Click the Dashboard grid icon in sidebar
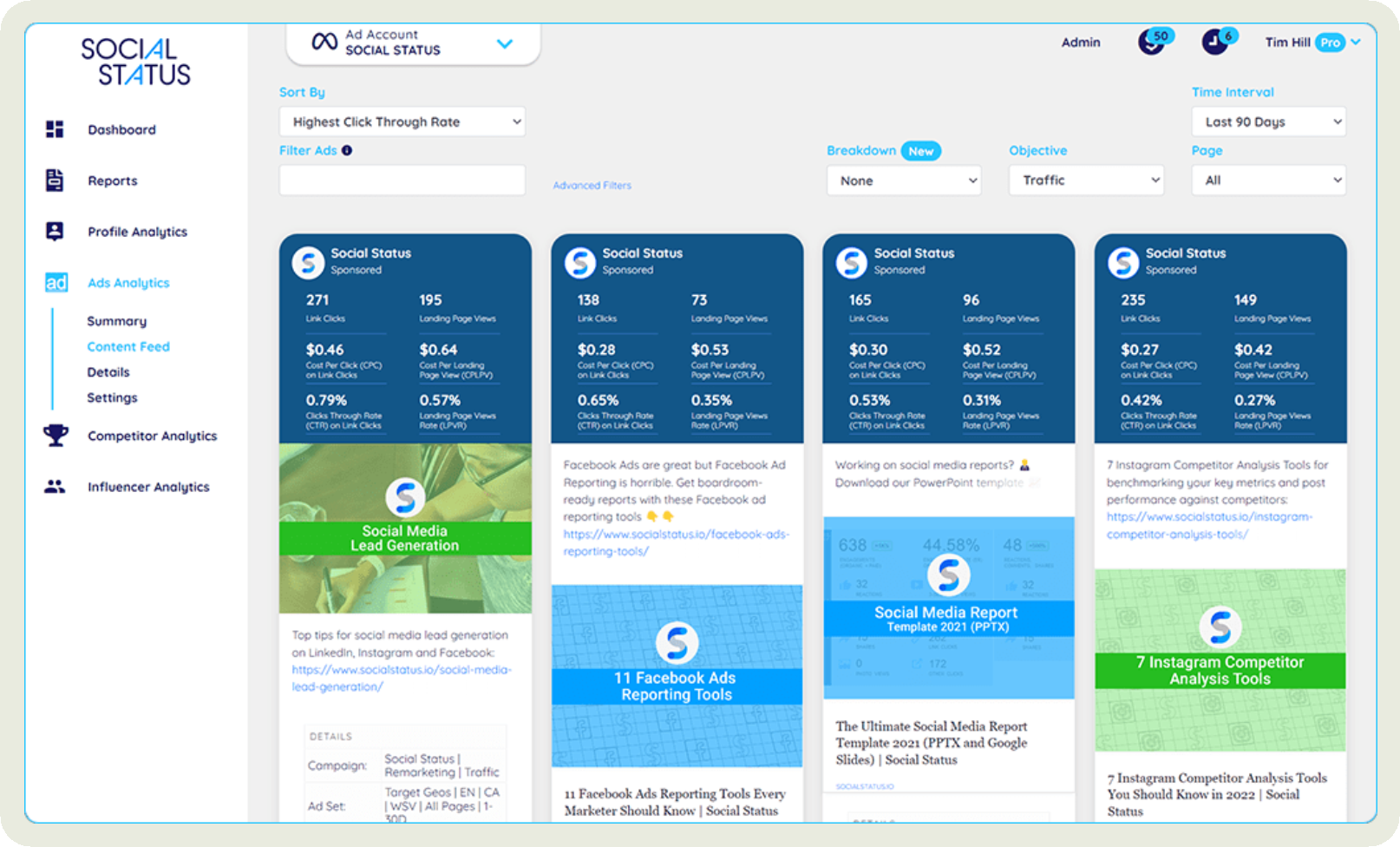Viewport: 1400px width, 847px height. tap(55, 129)
